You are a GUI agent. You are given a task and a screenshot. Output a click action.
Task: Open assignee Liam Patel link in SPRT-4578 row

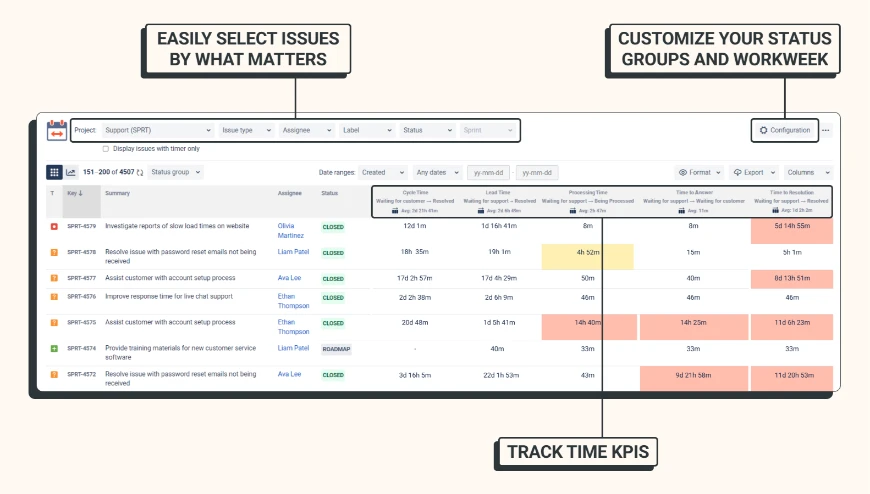294,252
